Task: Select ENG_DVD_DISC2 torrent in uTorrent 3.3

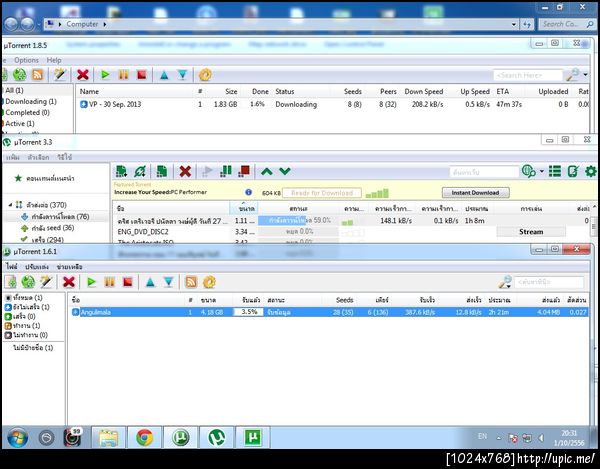Action: point(143,231)
